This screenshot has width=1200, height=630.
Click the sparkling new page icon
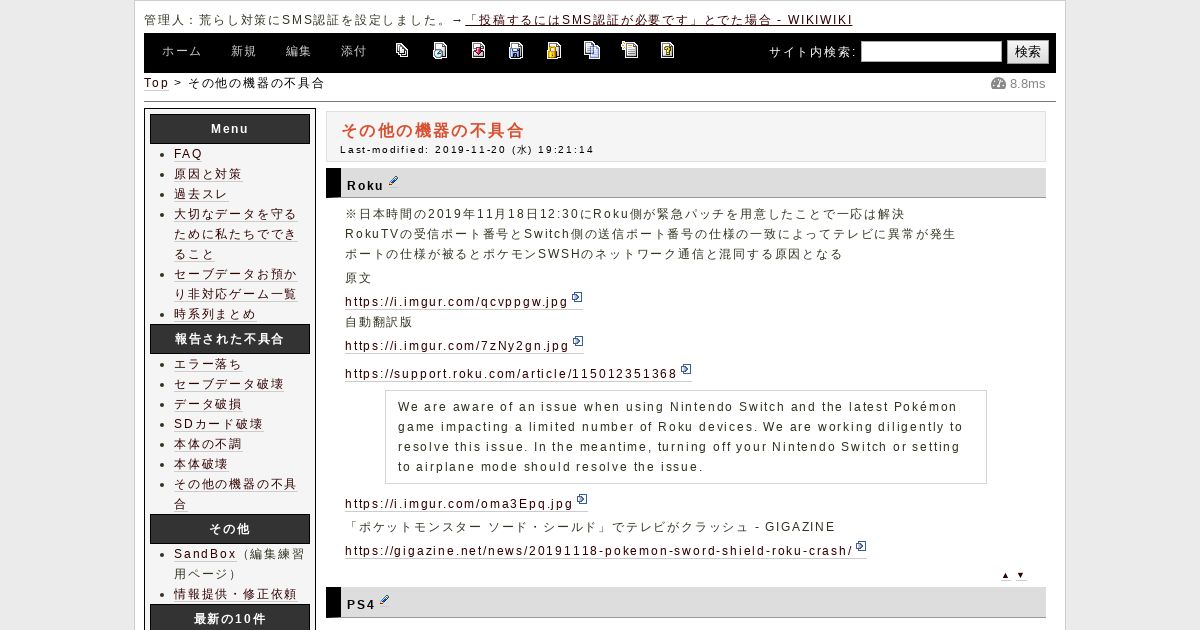click(630, 50)
